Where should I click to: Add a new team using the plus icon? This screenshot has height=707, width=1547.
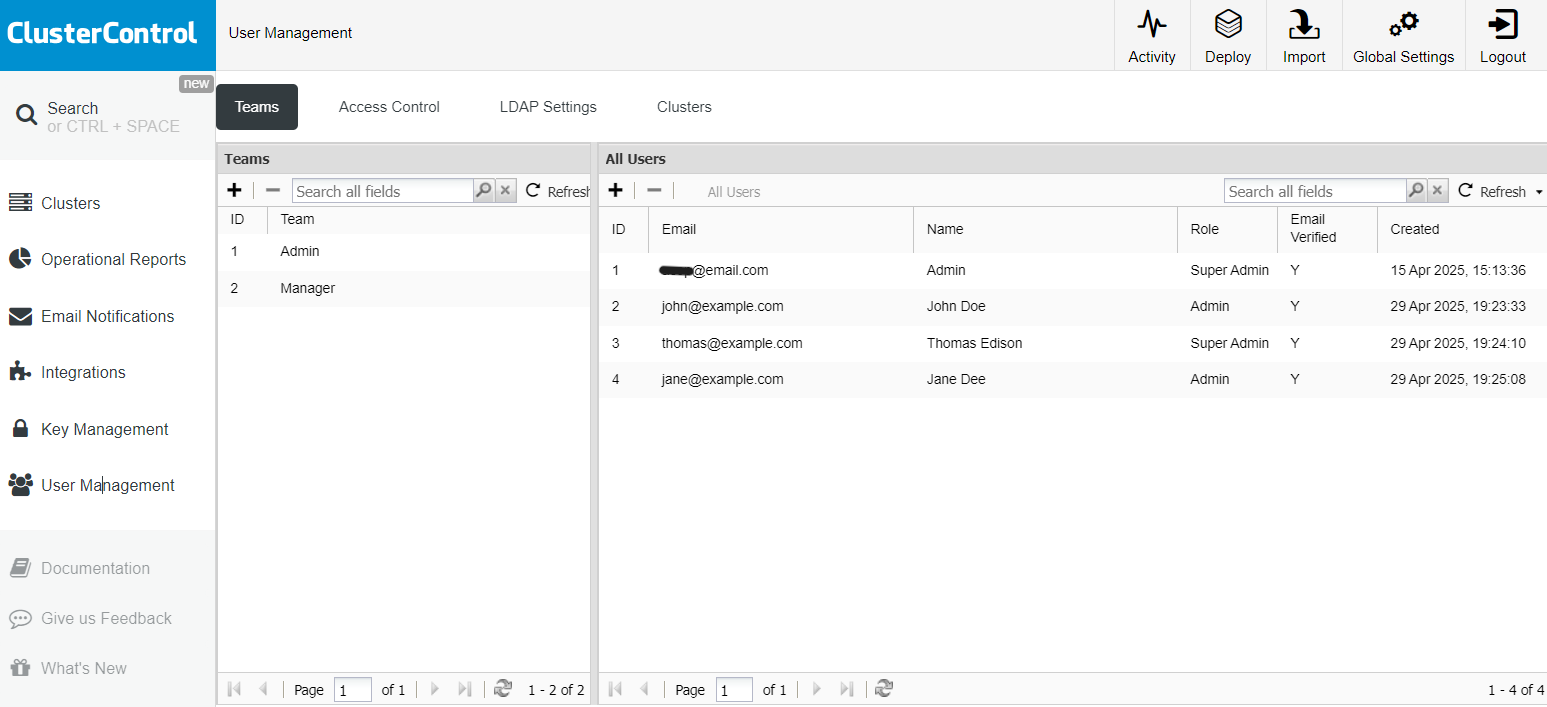point(235,190)
